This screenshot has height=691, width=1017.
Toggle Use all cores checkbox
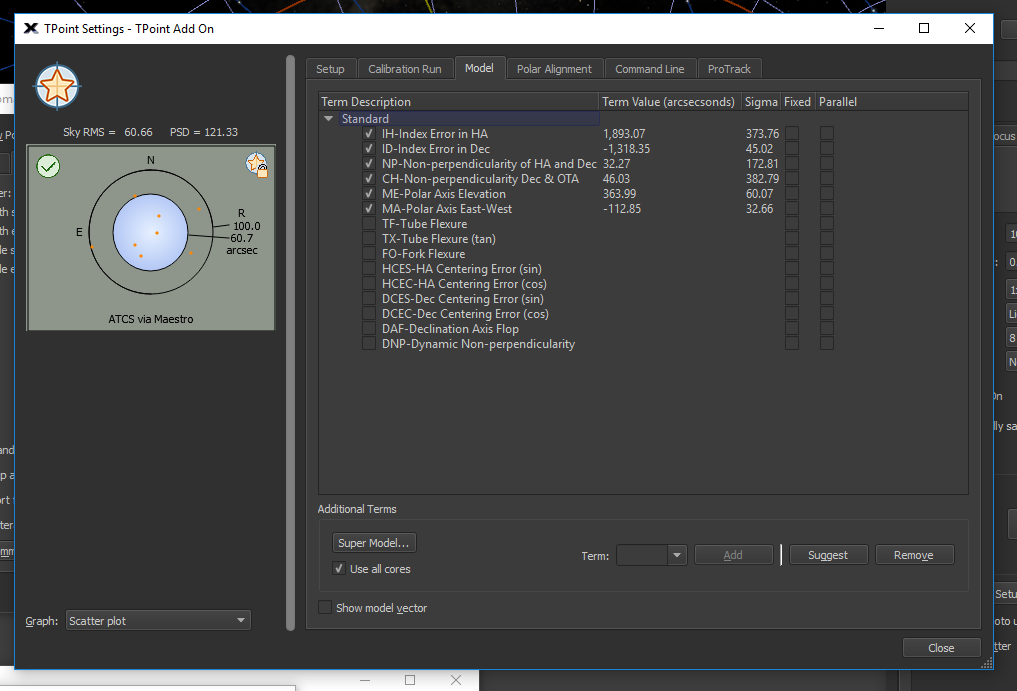(x=339, y=568)
